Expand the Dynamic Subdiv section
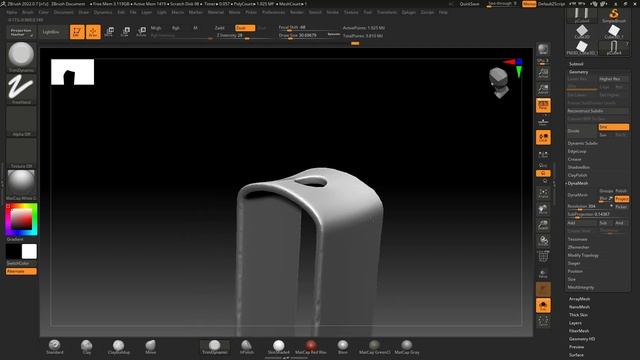 pos(582,143)
